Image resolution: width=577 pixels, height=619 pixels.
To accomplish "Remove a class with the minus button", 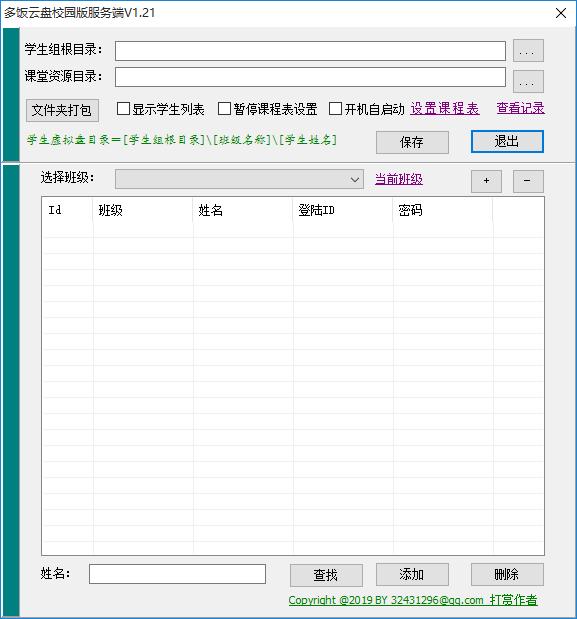I will click(x=528, y=181).
